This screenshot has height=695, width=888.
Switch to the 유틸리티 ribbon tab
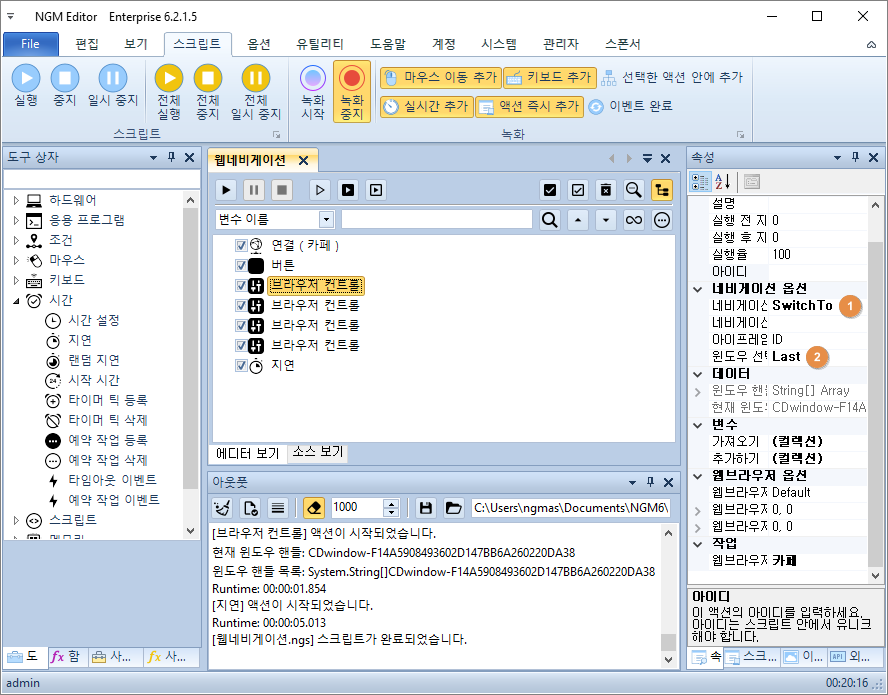pyautogui.click(x=320, y=44)
